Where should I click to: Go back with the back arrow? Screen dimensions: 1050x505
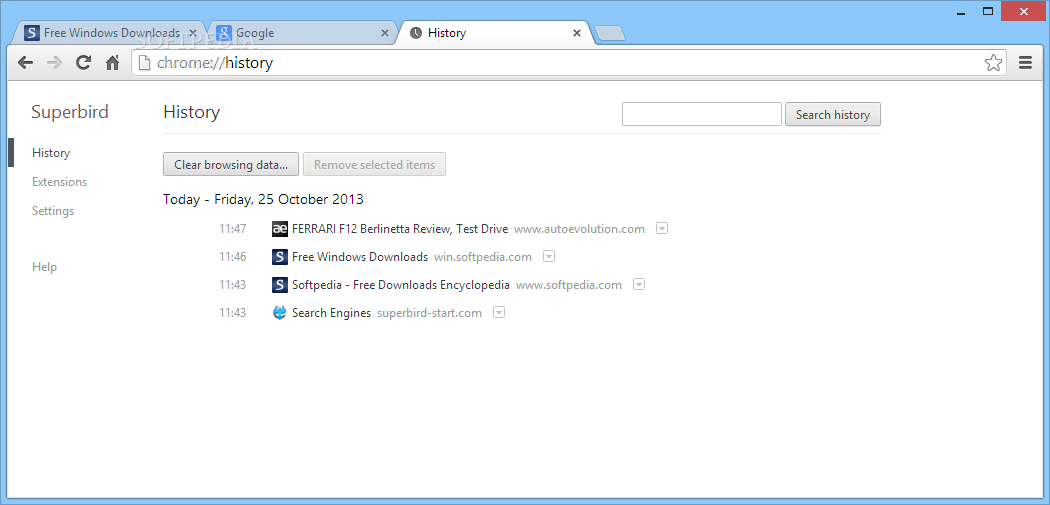click(x=25, y=63)
